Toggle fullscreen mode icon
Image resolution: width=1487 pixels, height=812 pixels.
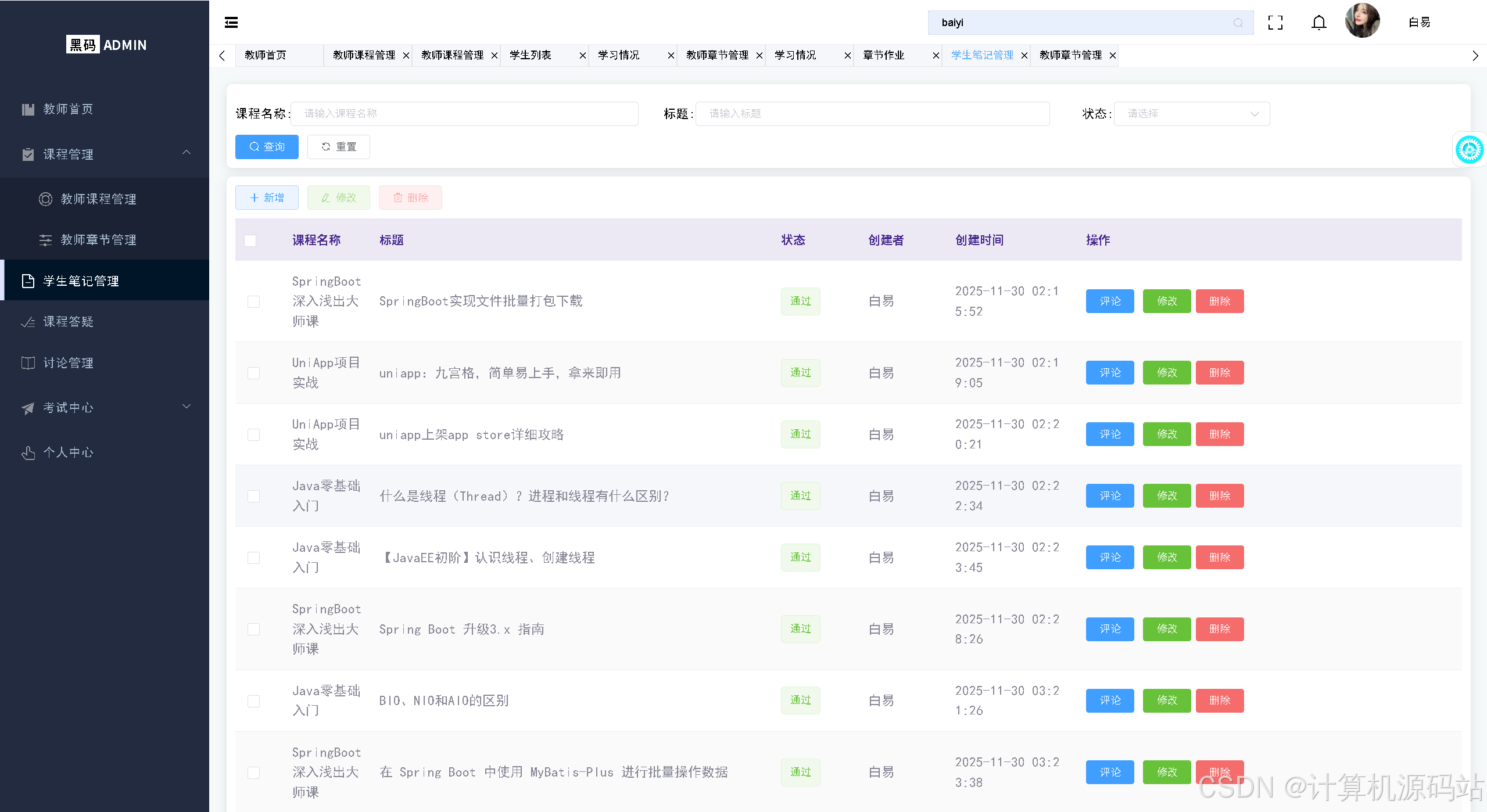tap(1275, 23)
